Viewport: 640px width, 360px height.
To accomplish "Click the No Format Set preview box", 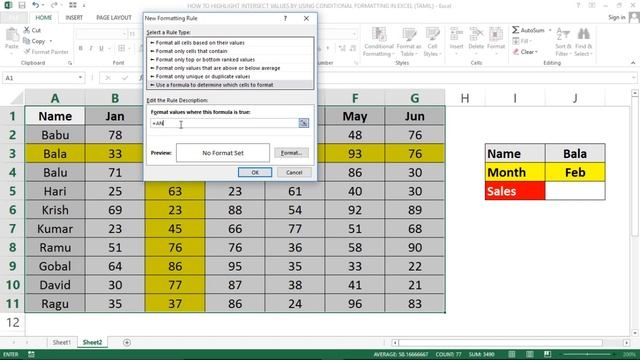I will pyautogui.click(x=223, y=153).
